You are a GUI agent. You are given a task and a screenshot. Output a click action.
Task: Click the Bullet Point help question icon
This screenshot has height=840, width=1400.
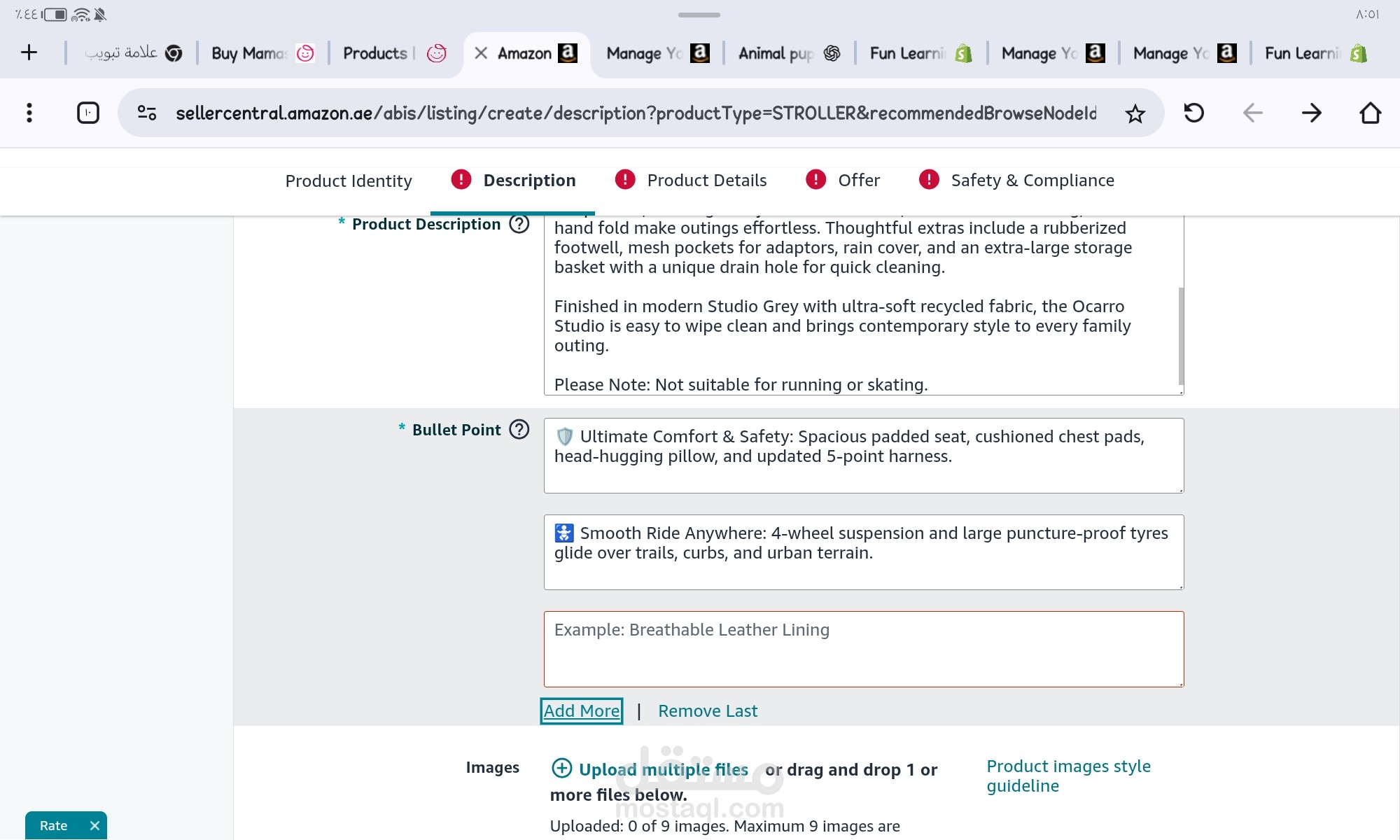(519, 429)
